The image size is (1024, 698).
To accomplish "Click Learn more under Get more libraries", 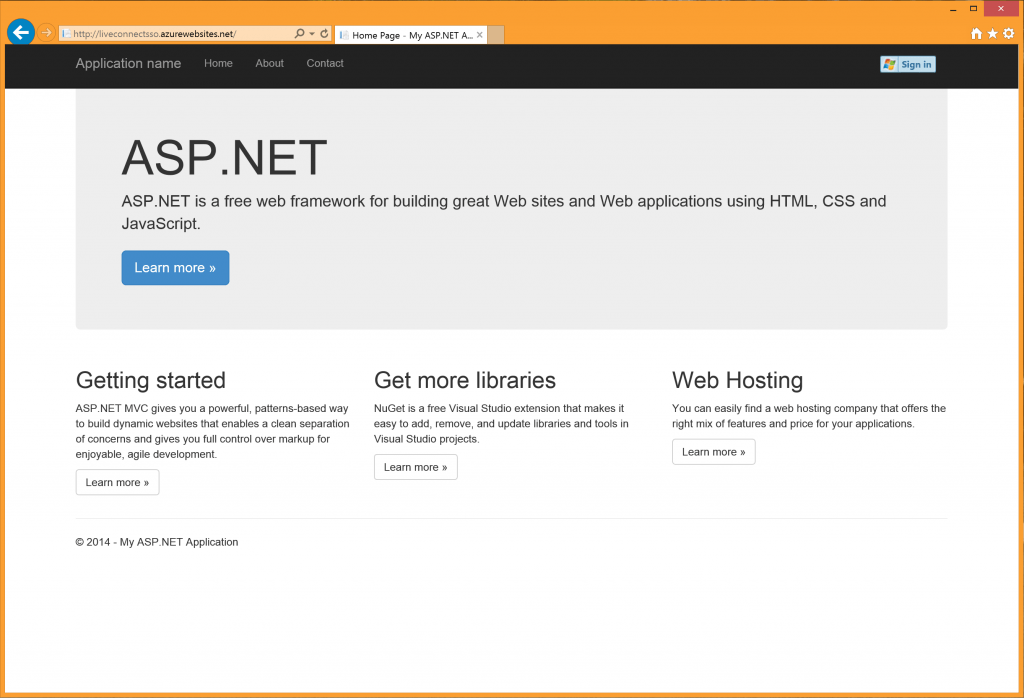I will (x=416, y=468).
